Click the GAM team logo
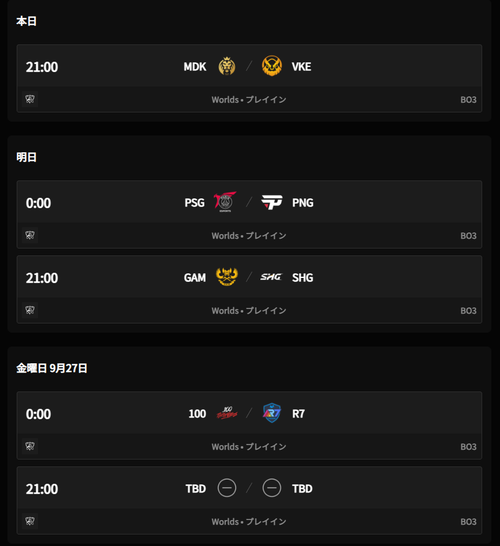The image size is (500, 546). (x=227, y=277)
